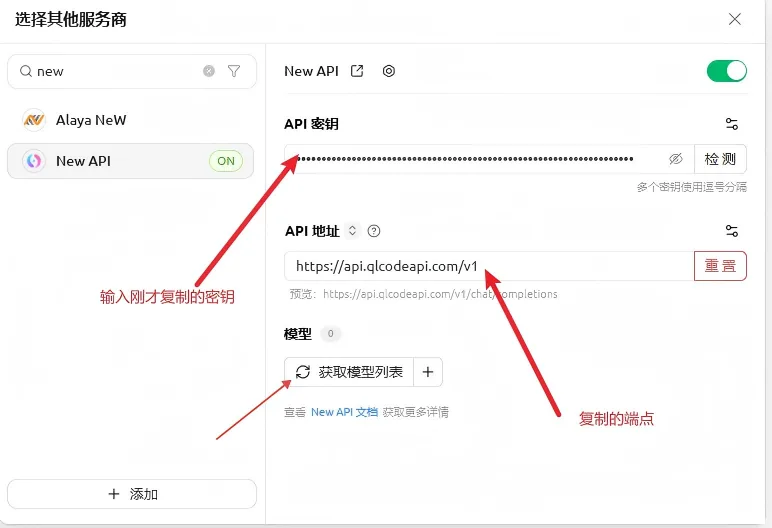Open New API provider settings icon
The width and height of the screenshot is (772, 528).
(x=388, y=71)
